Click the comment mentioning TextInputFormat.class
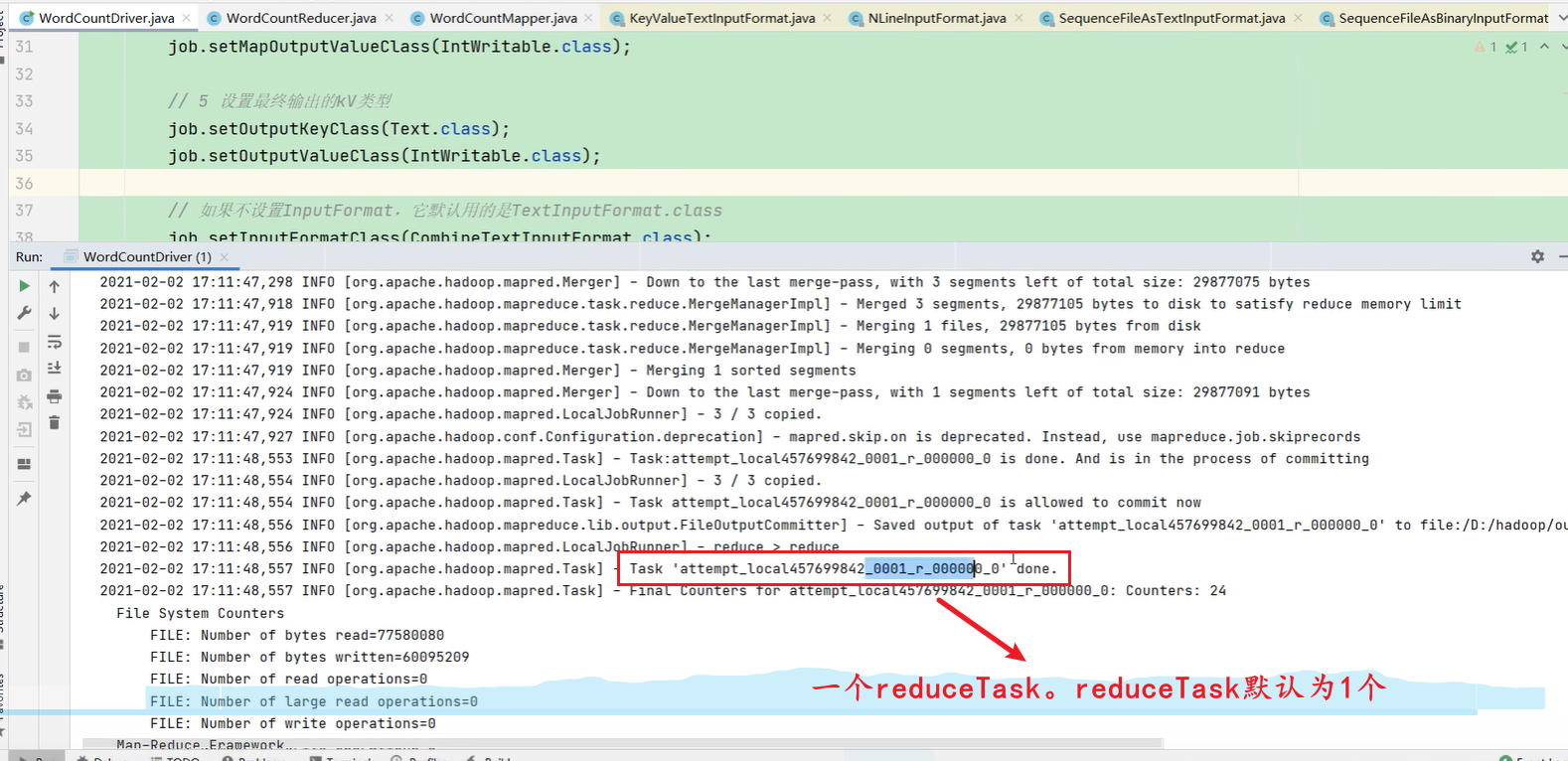Viewport: 1568px width, 761px height. point(445,210)
